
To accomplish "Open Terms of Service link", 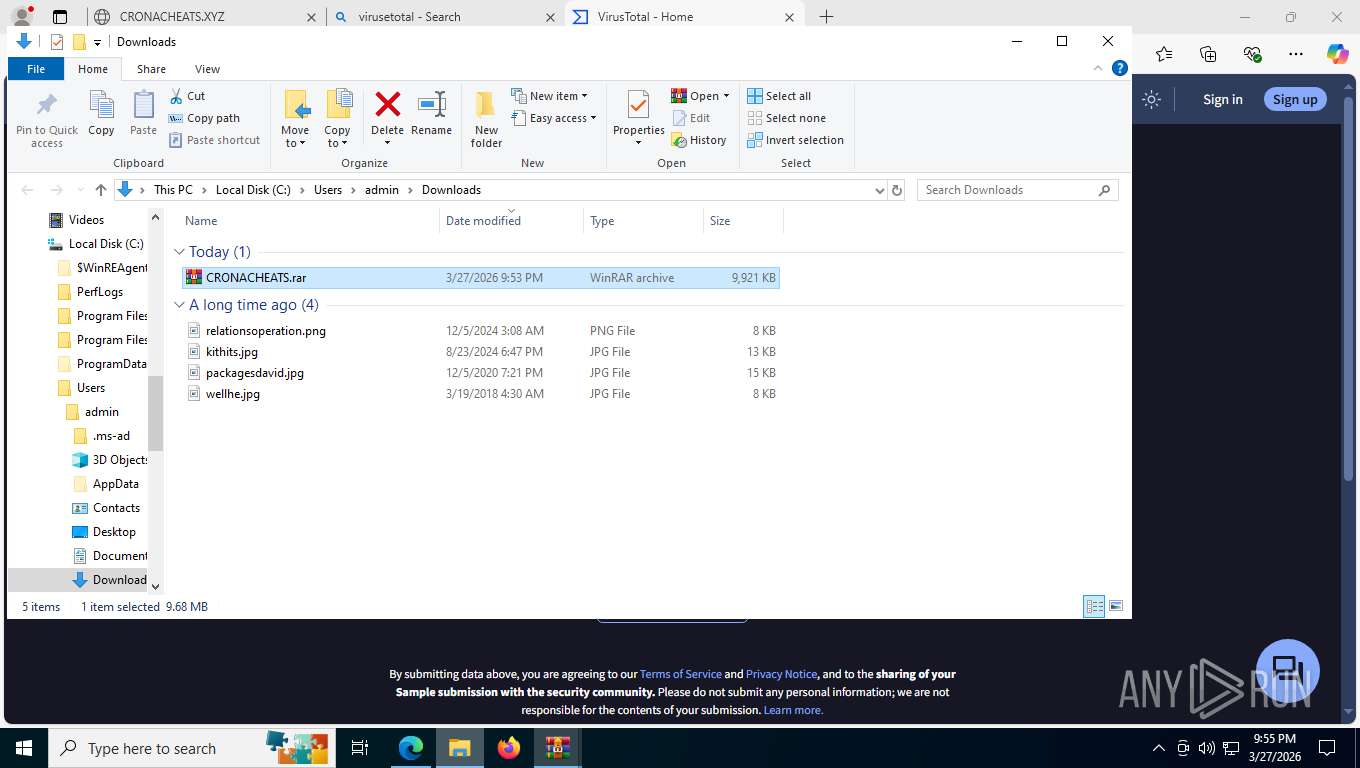I will pyautogui.click(x=680, y=674).
